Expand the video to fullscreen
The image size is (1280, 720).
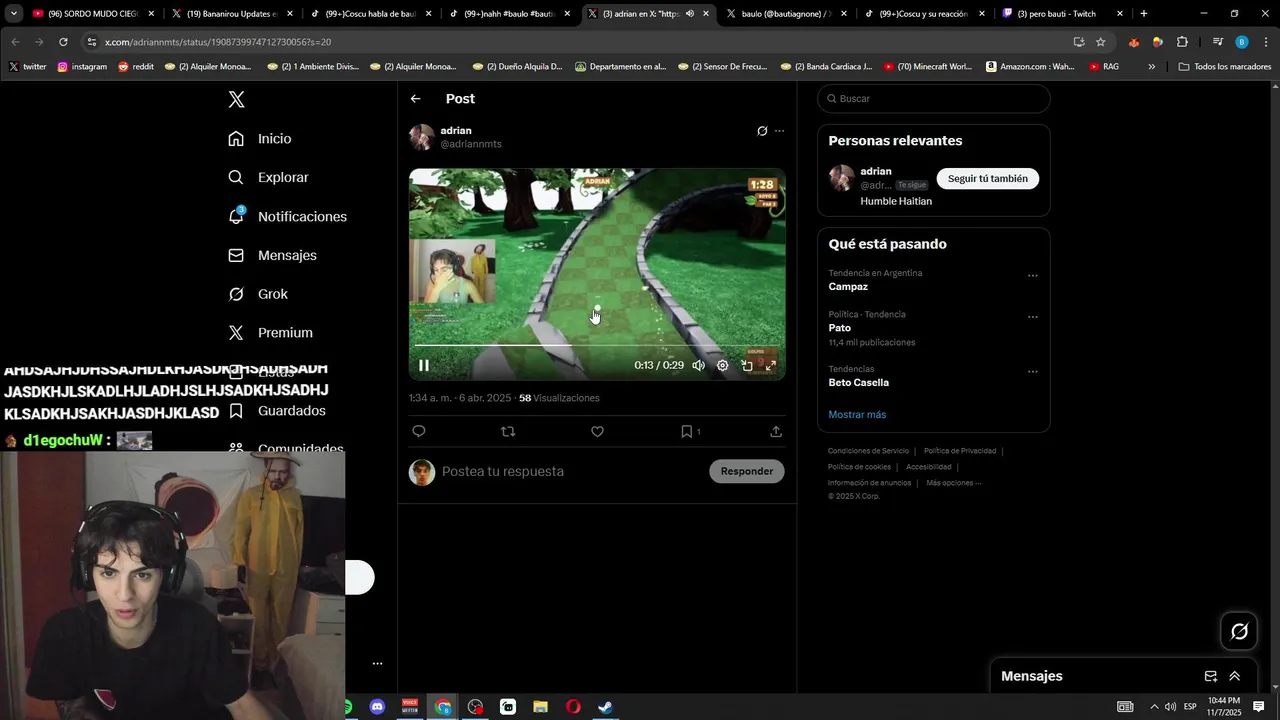click(771, 365)
